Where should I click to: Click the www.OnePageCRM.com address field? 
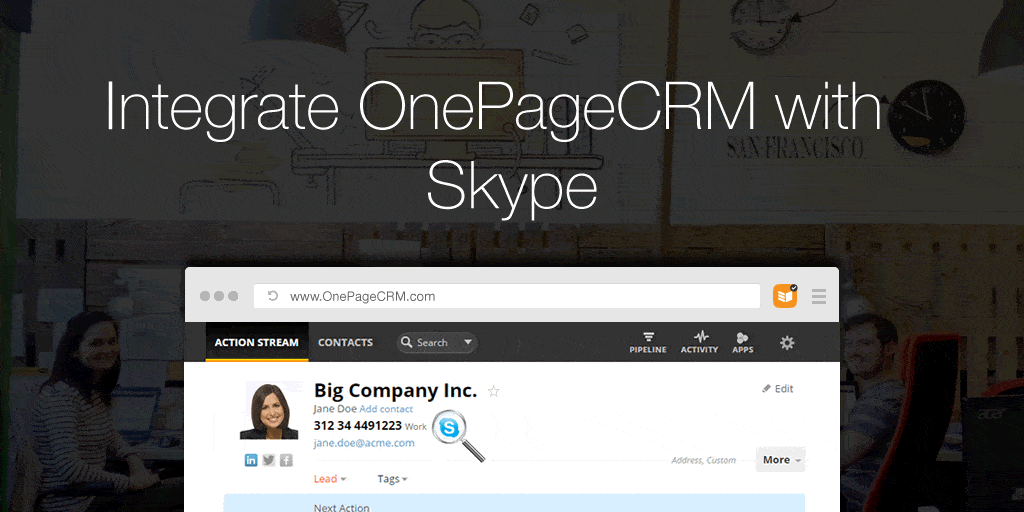507,296
